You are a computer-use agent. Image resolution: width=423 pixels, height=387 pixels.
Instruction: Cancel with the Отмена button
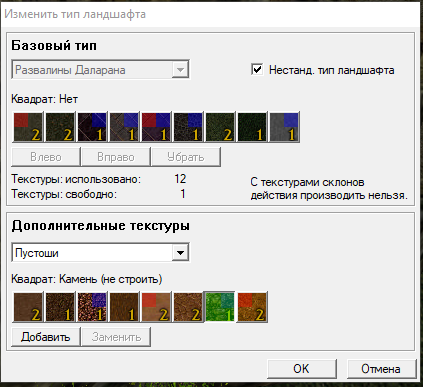(x=381, y=369)
